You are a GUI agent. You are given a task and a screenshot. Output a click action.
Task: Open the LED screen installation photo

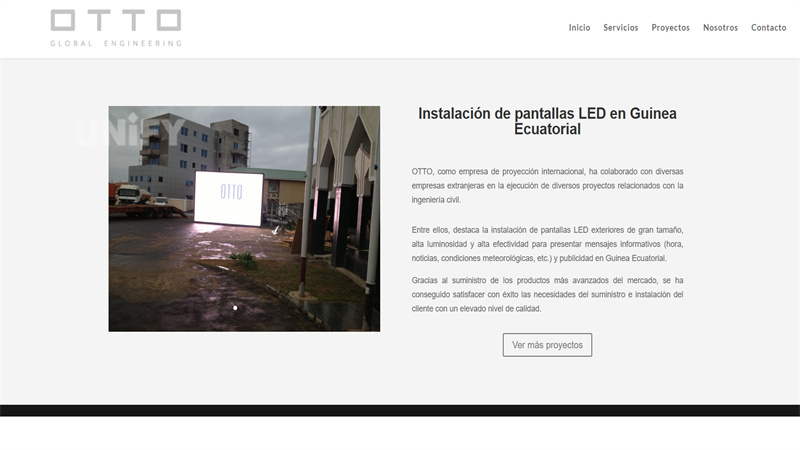point(244,218)
